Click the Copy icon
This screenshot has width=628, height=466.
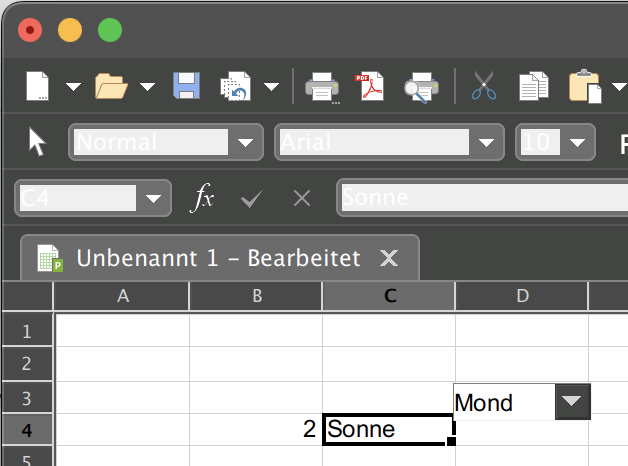[534, 87]
